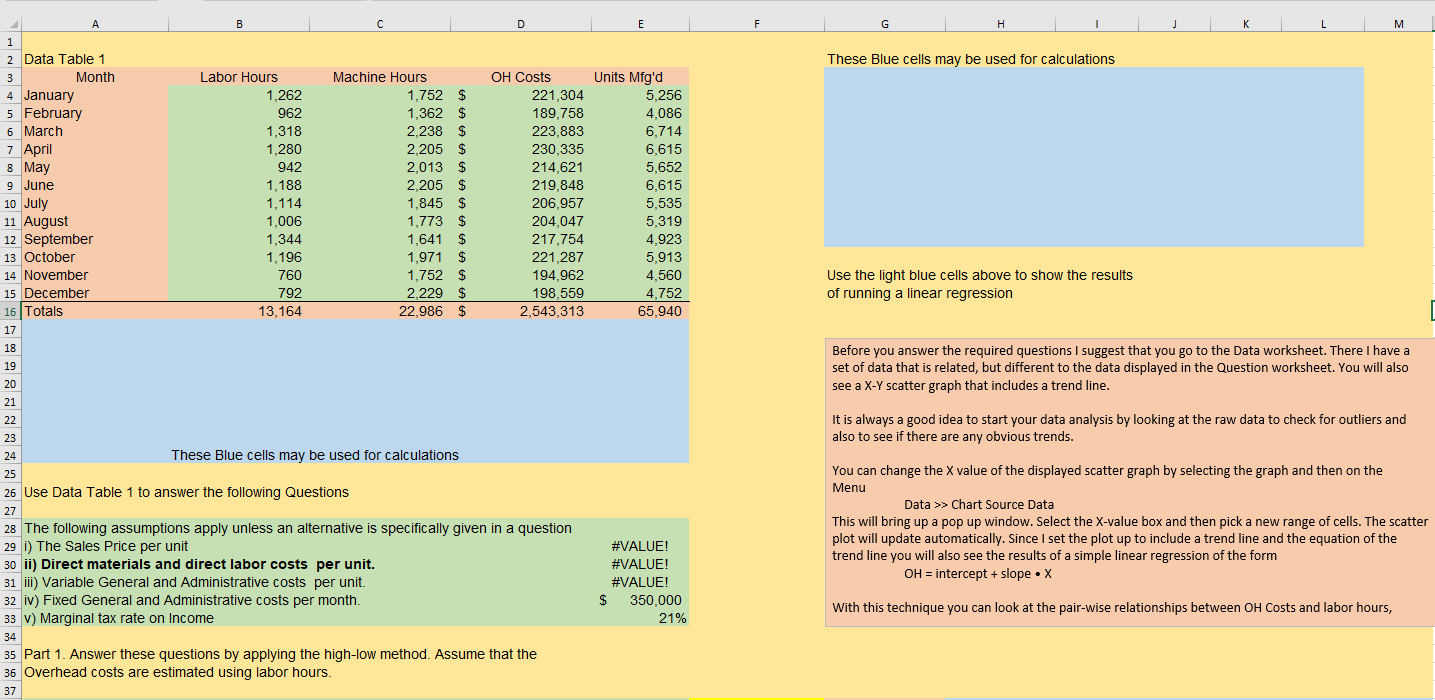
Task: Select column header M
Action: pos(1398,22)
